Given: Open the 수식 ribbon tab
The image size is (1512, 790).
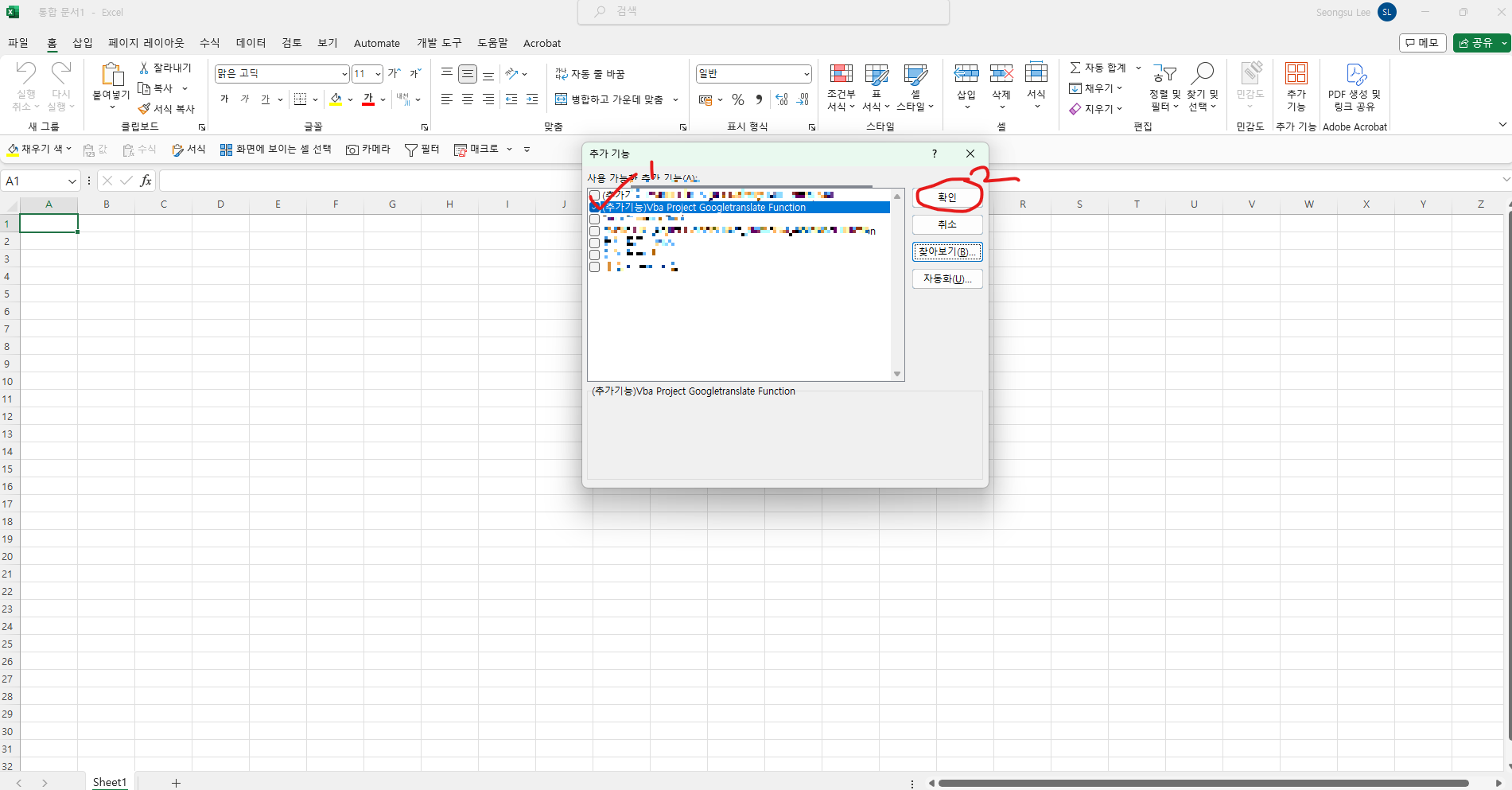Looking at the screenshot, I should point(210,43).
